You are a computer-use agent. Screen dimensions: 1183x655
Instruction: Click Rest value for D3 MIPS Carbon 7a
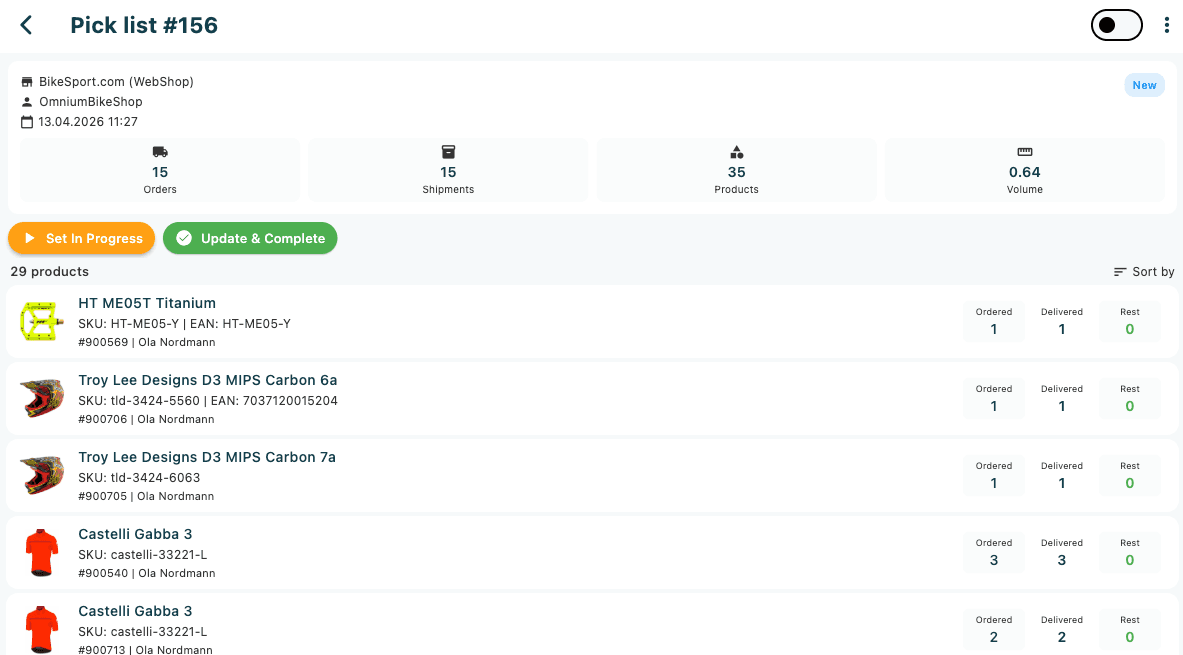point(1129,475)
